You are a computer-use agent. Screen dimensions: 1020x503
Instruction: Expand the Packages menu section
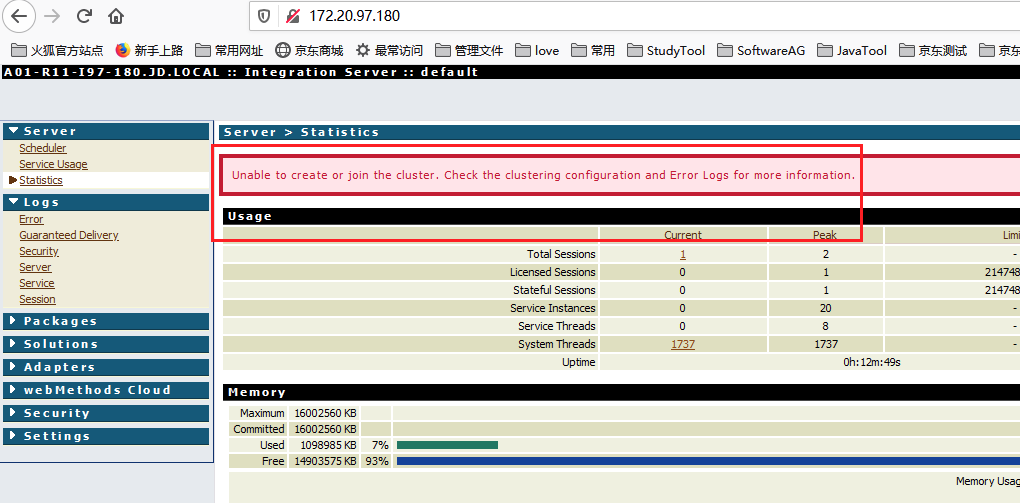(106, 321)
